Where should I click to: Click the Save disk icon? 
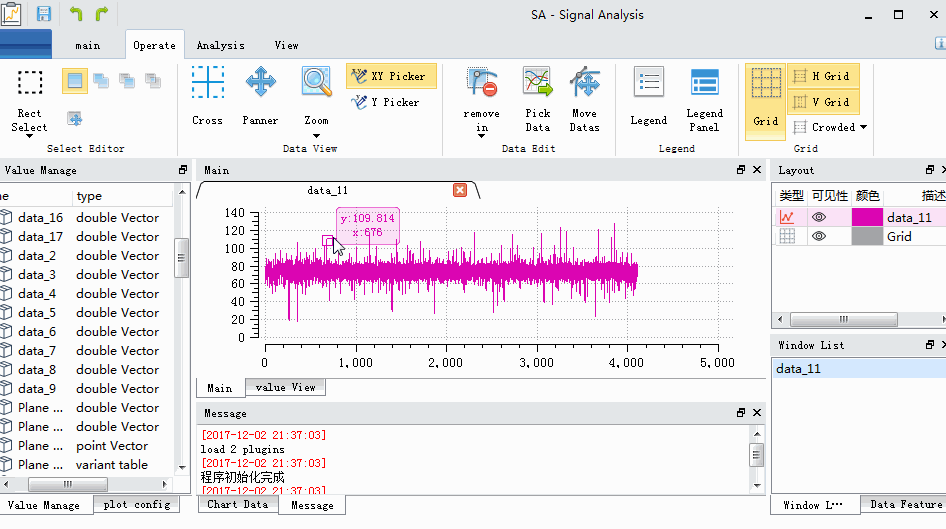(x=44, y=13)
